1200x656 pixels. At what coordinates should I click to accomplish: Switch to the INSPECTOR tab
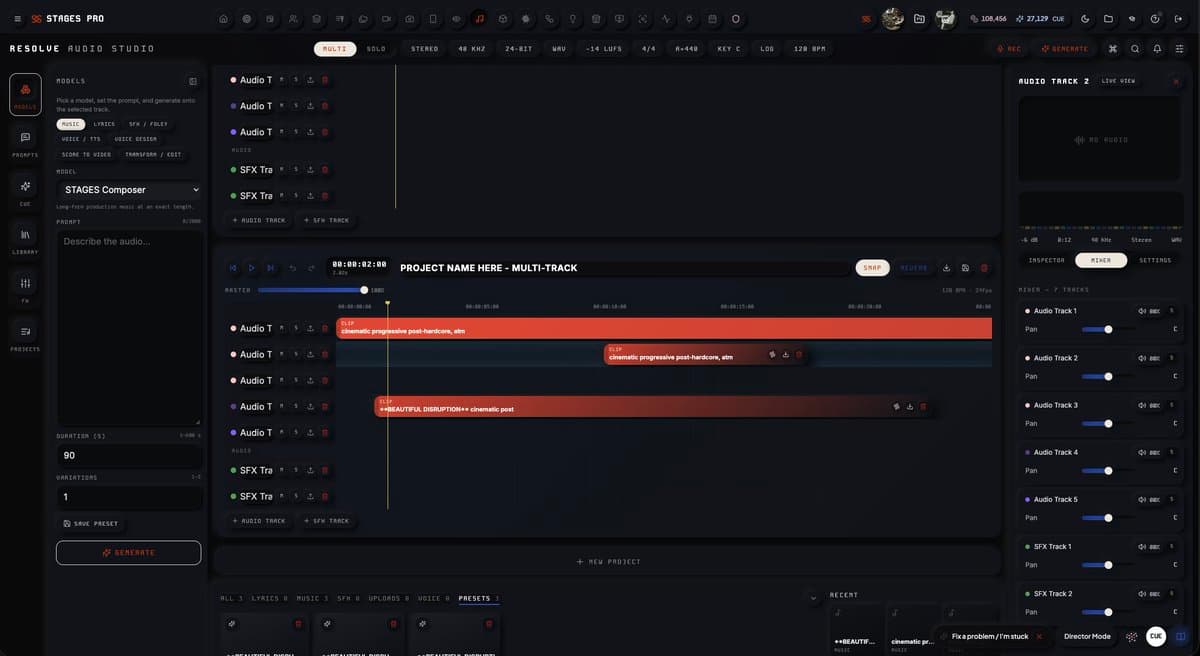[x=1047, y=260]
